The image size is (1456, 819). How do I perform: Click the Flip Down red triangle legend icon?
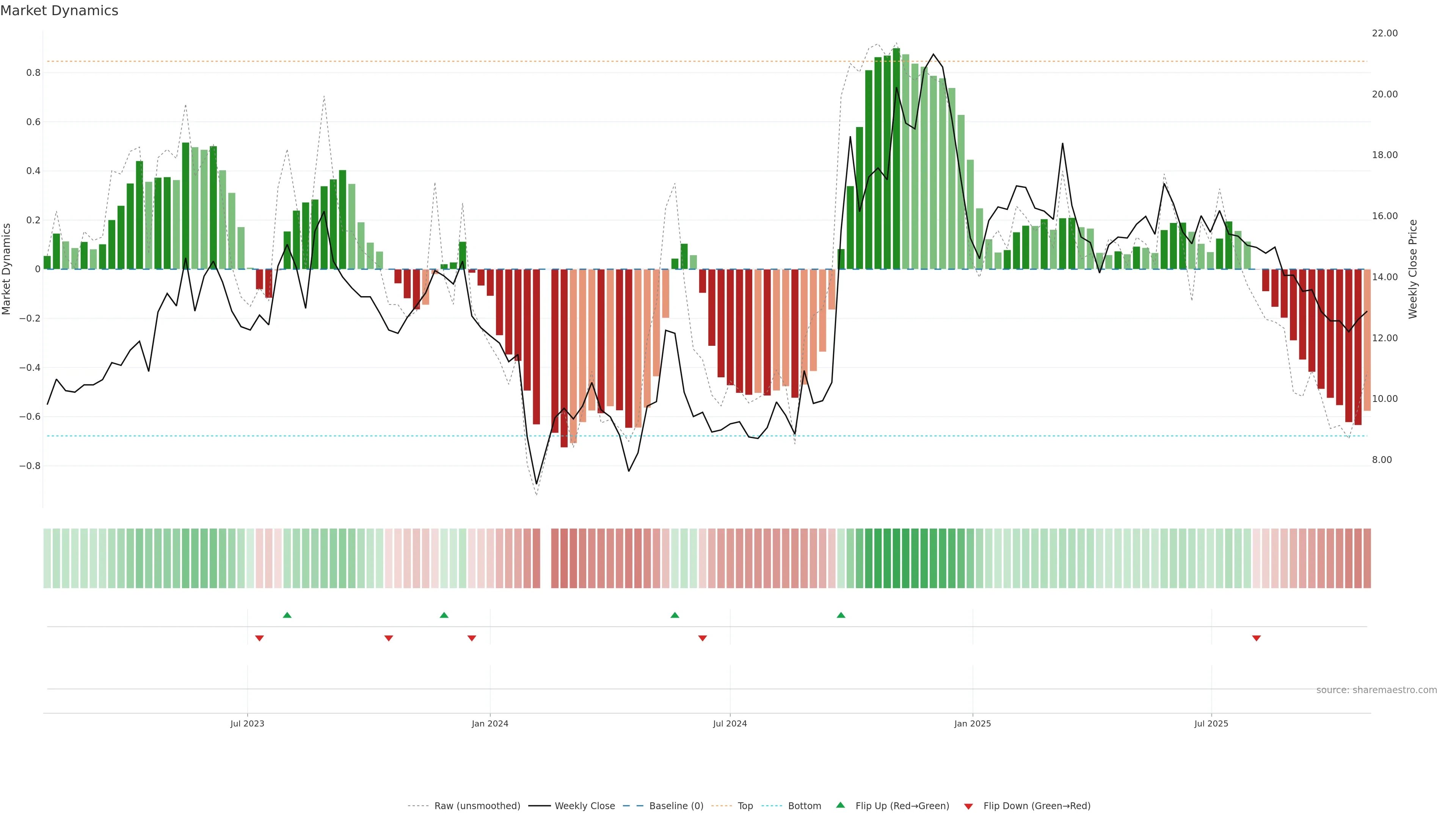click(x=968, y=806)
